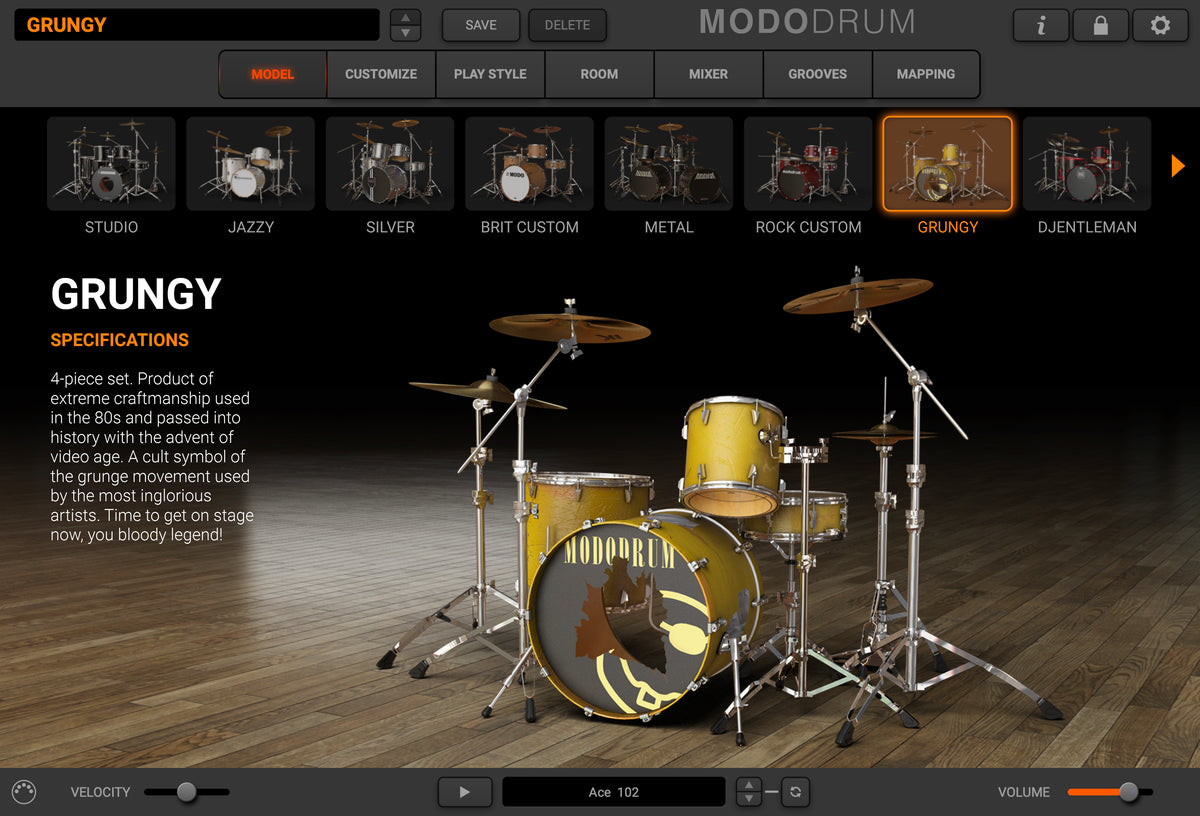1200x816 pixels.
Task: Step the preset selector next to GRUNGY
Action: point(405,25)
